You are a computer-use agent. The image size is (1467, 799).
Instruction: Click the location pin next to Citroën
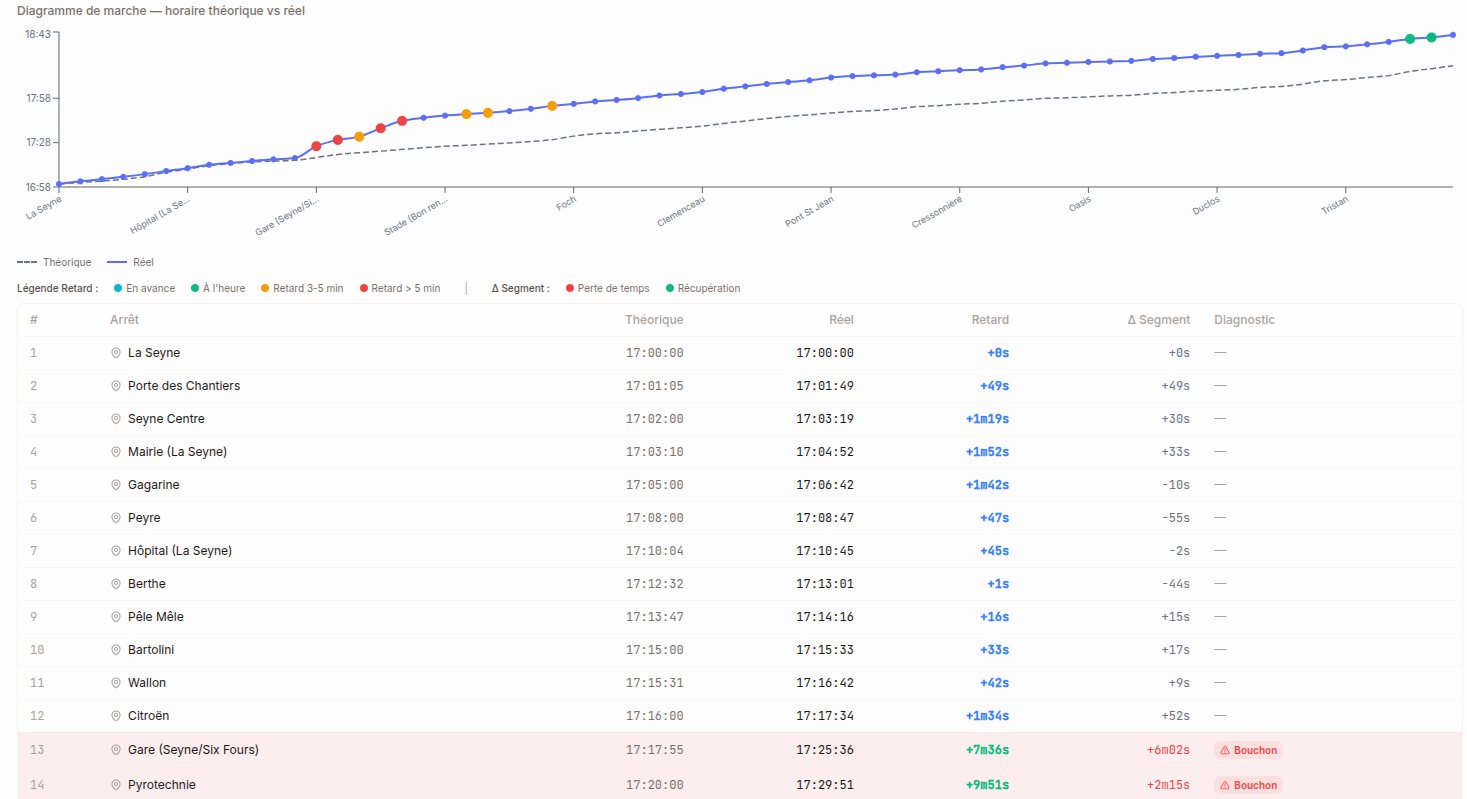point(116,716)
